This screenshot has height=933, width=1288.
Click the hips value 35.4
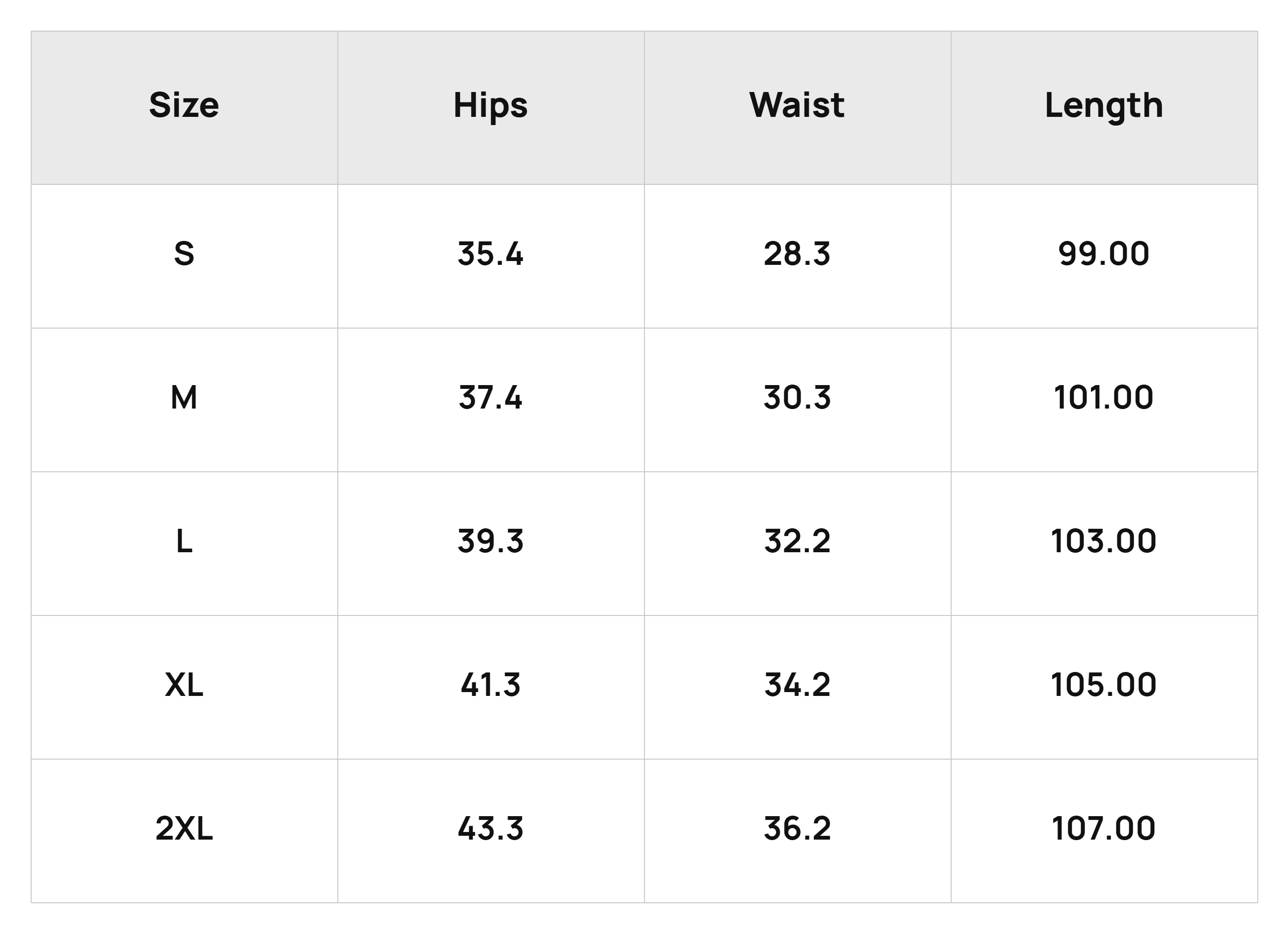coord(491,254)
